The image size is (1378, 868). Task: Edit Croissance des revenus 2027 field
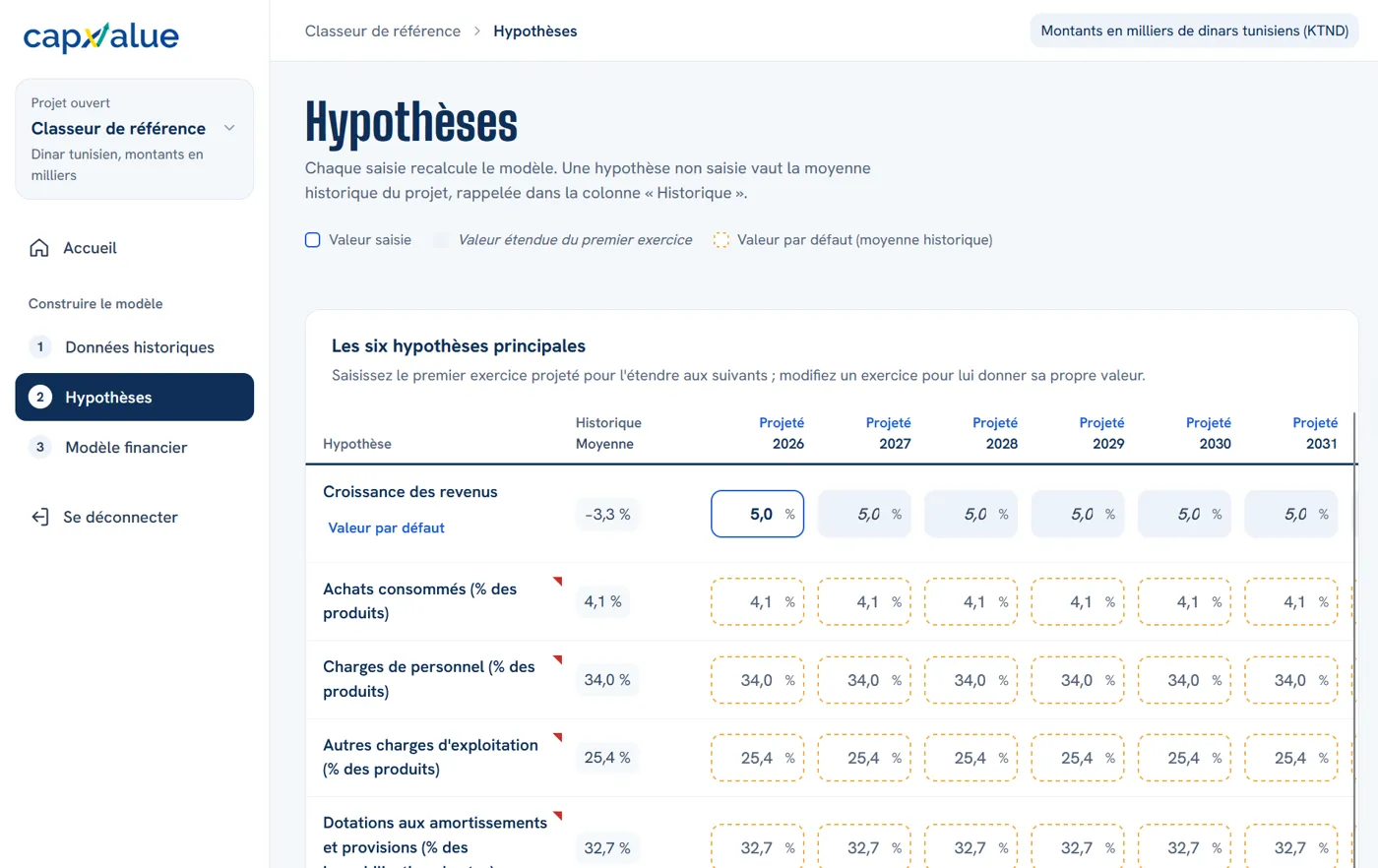[864, 514]
